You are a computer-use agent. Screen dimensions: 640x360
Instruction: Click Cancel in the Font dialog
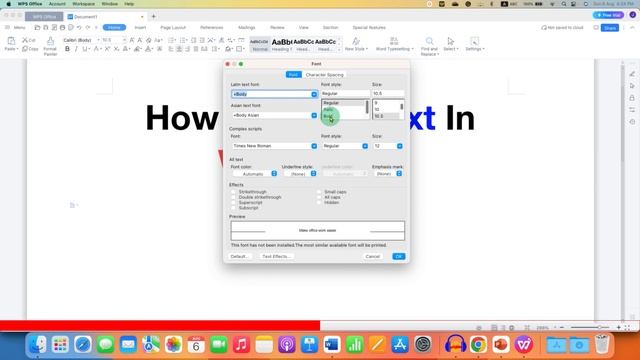[373, 256]
